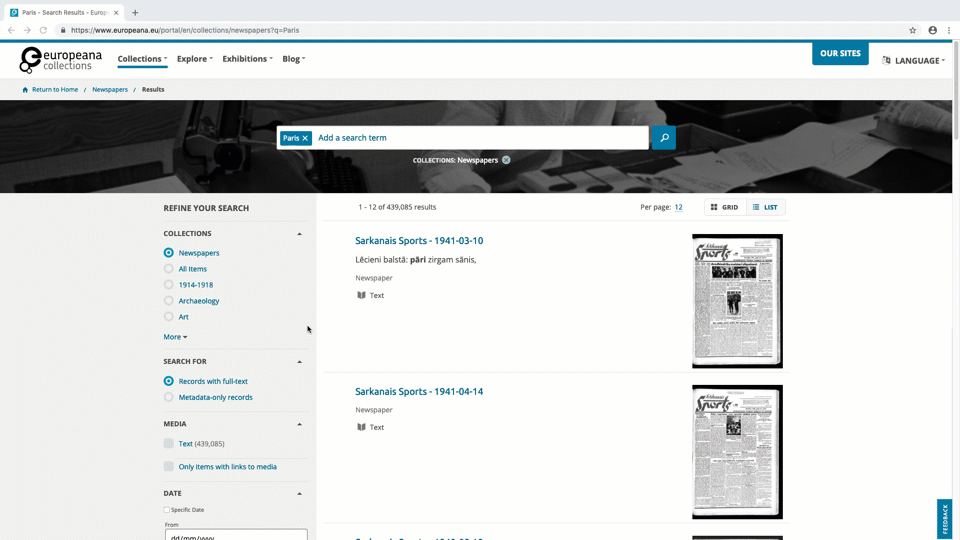
Task: Bookmark this page with the star
Action: click(912, 30)
